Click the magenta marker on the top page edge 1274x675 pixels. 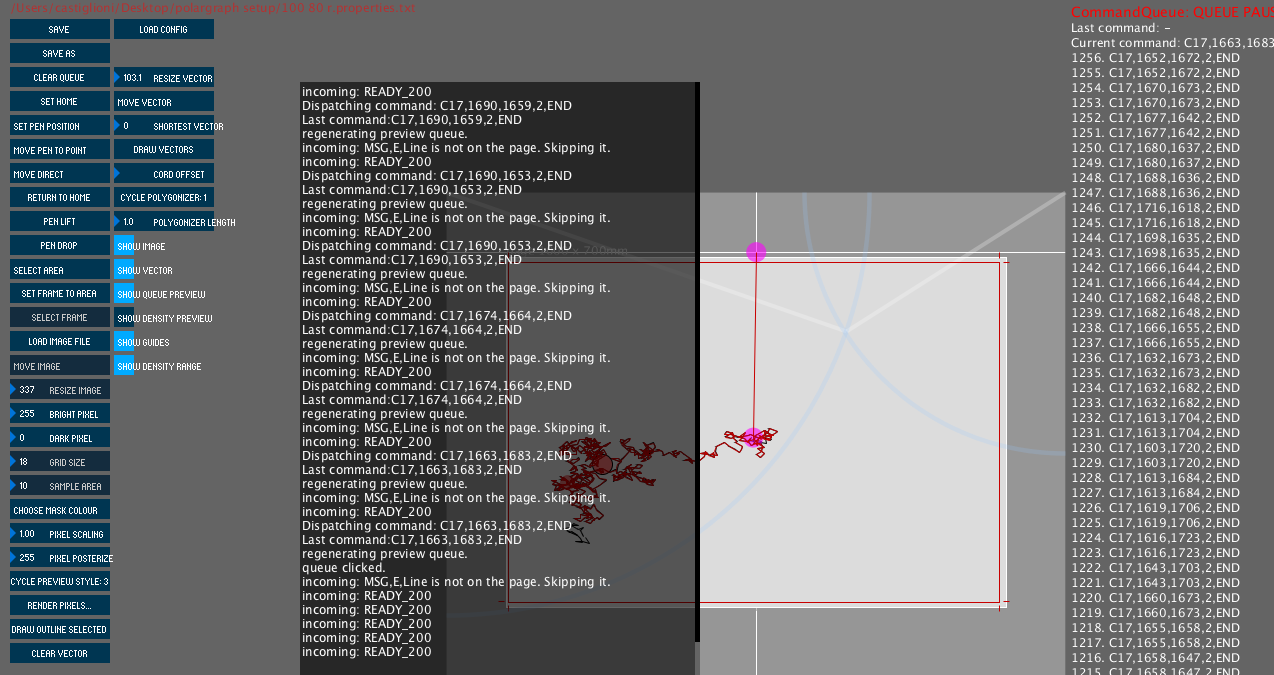pyautogui.click(x=756, y=252)
